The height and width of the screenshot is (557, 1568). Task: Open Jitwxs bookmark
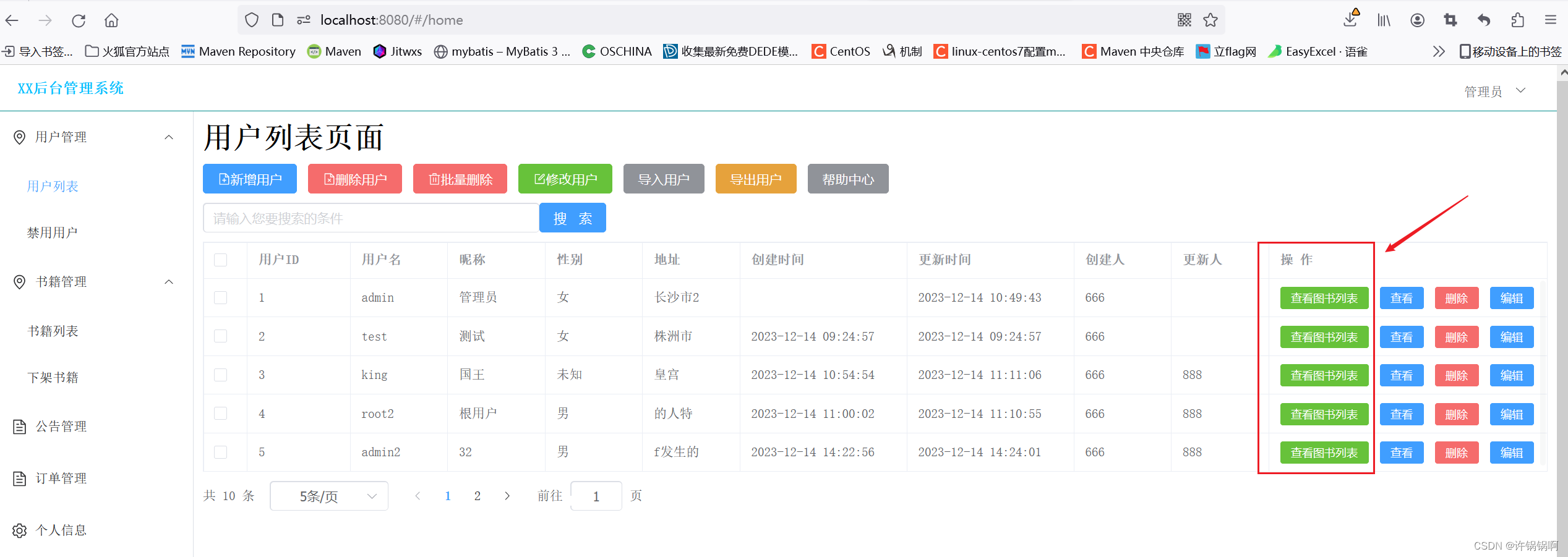(x=398, y=51)
